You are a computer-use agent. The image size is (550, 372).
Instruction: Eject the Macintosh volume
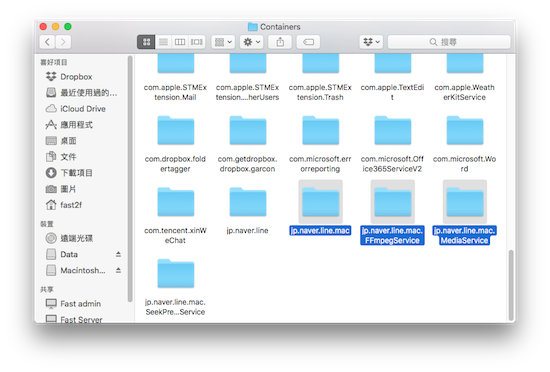click(118, 270)
